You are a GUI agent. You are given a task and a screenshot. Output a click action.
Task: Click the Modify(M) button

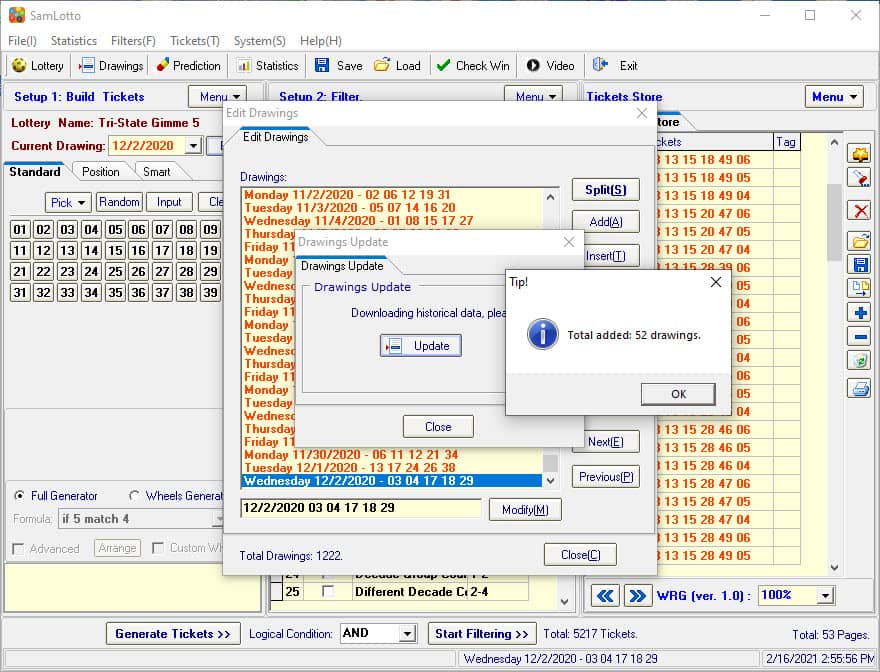click(x=525, y=510)
